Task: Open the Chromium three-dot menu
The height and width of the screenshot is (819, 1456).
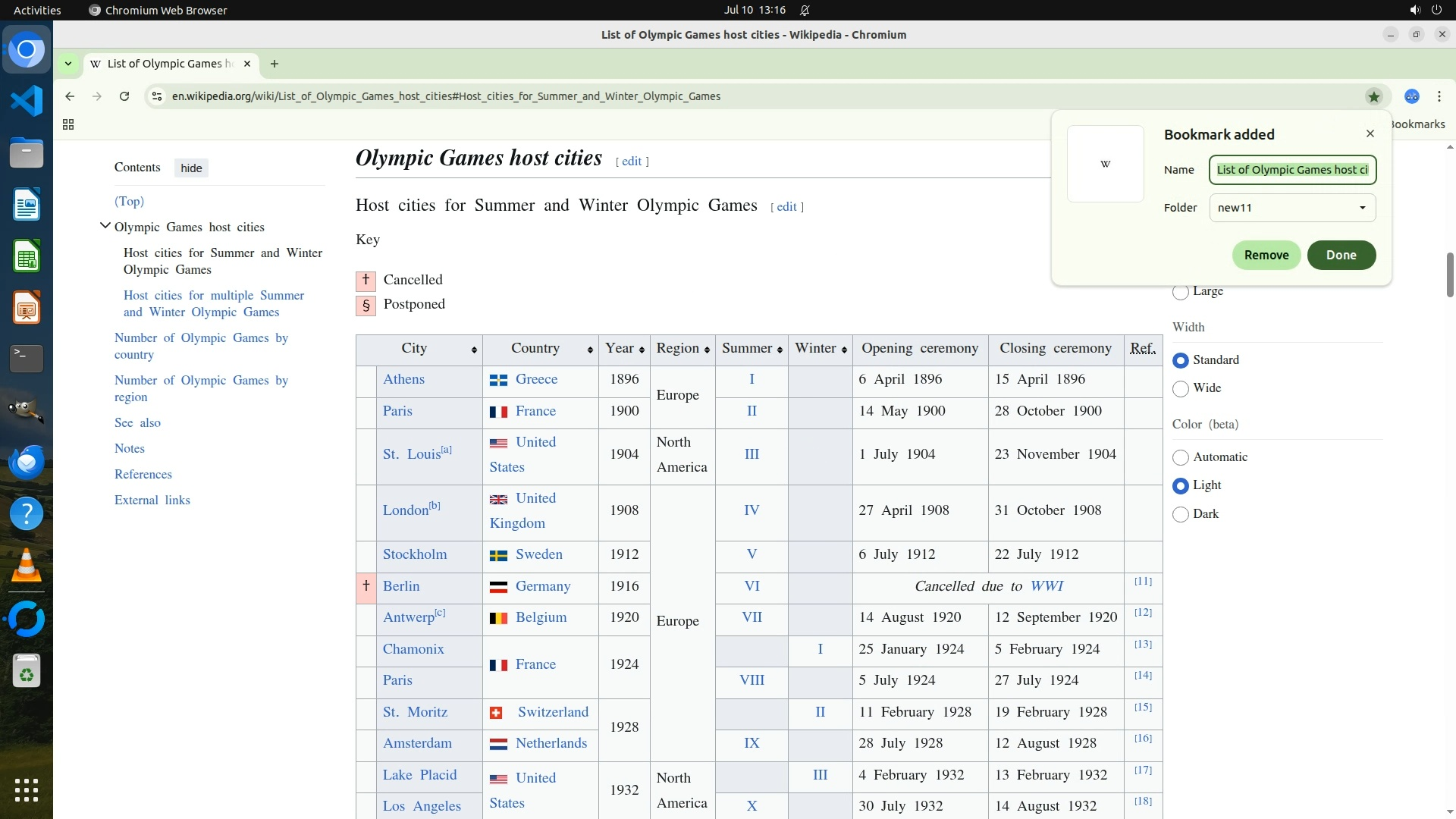Action: click(1439, 96)
